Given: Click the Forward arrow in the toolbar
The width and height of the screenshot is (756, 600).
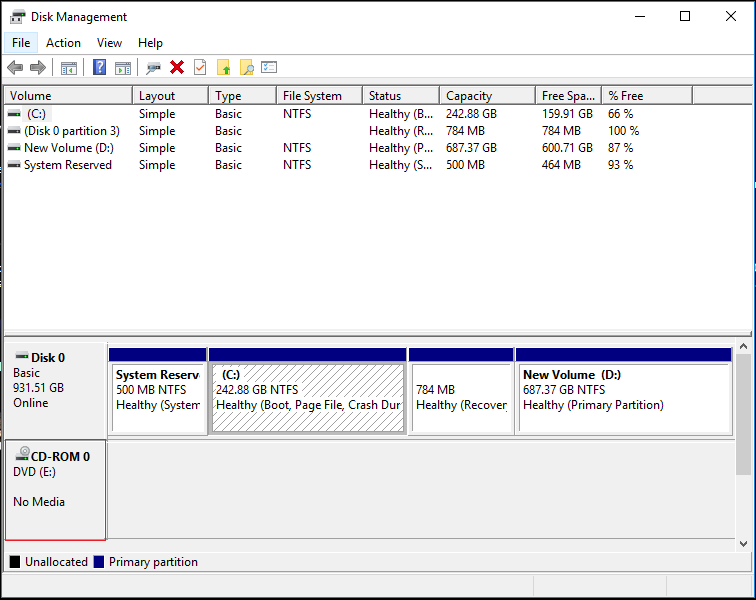Looking at the screenshot, I should pyautogui.click(x=38, y=68).
